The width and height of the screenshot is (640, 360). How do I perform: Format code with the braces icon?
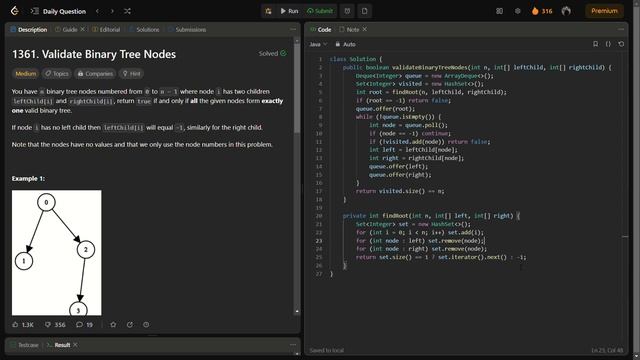[608, 44]
